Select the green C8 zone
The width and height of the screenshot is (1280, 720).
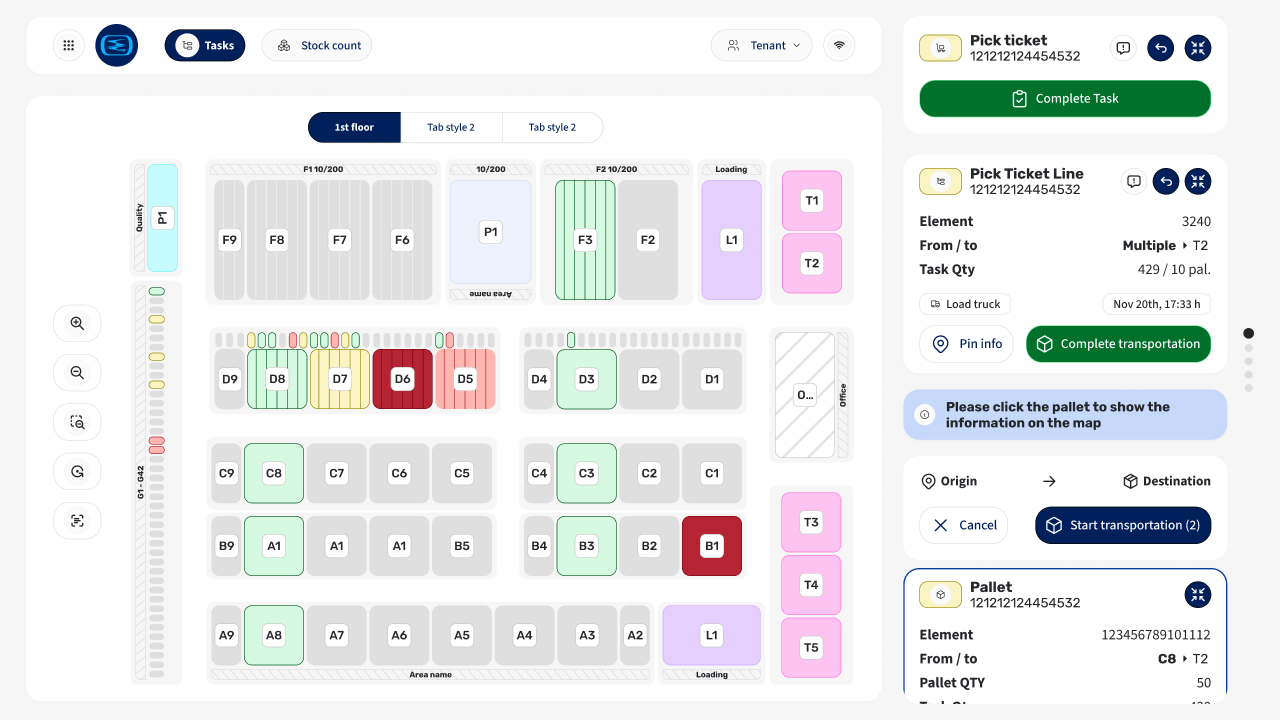point(274,473)
